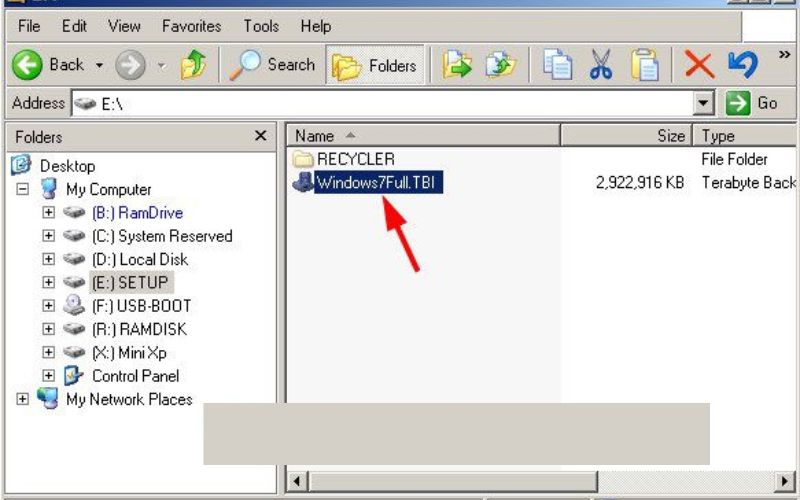Open the Help menu

coord(315,26)
